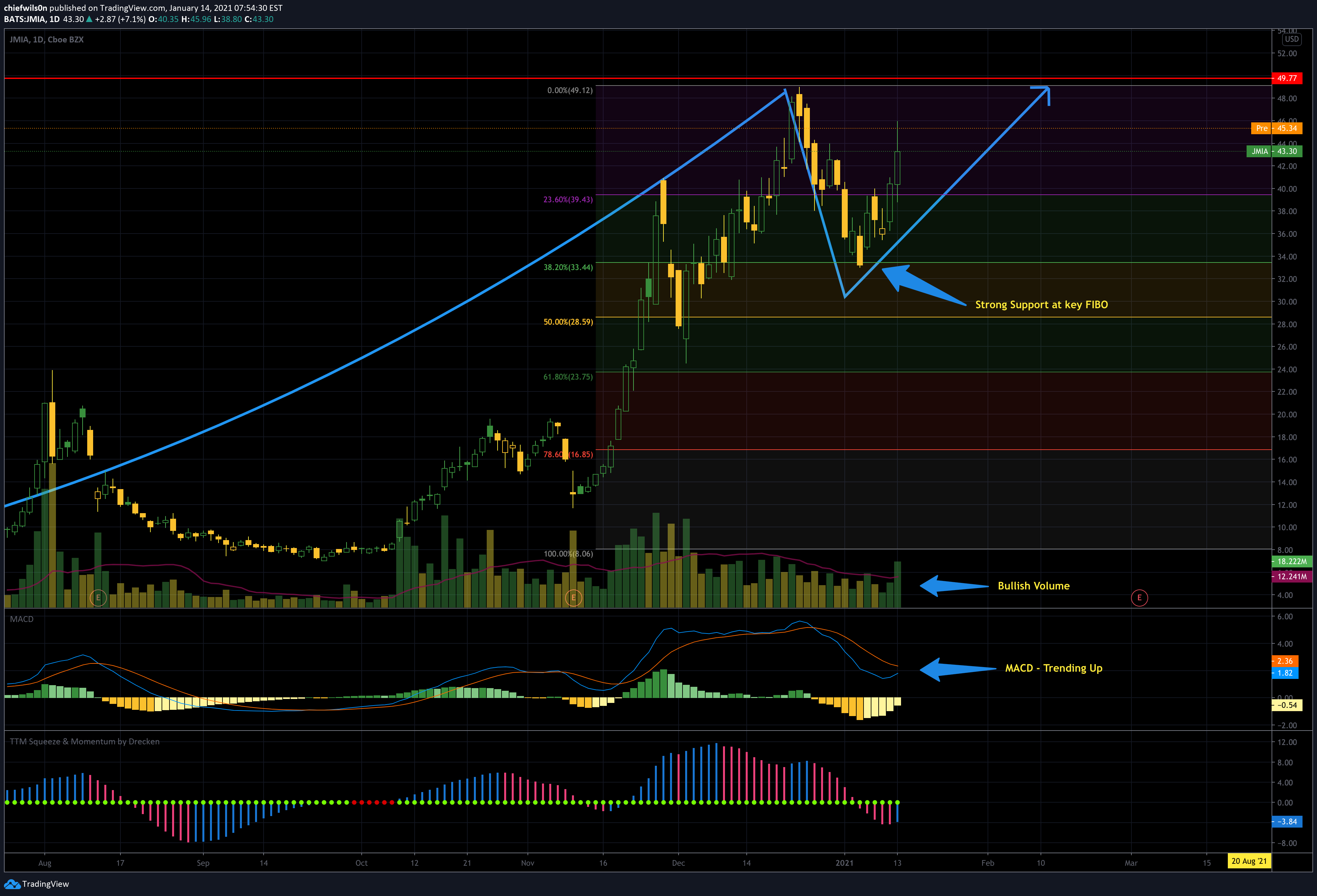Click the -3.84 momentum value label

1286,821
